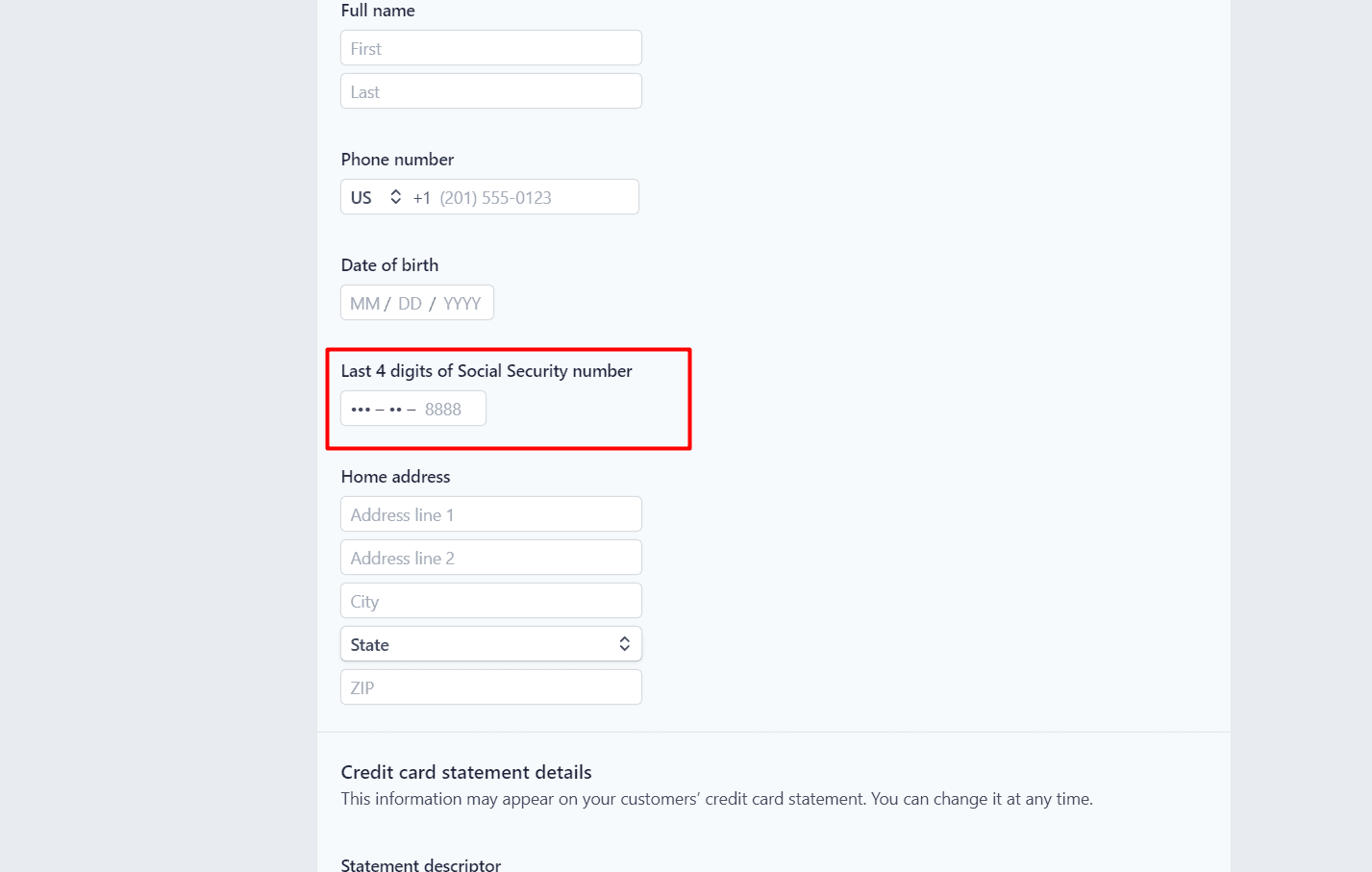
Task: Click the Home address label
Action: point(395,477)
